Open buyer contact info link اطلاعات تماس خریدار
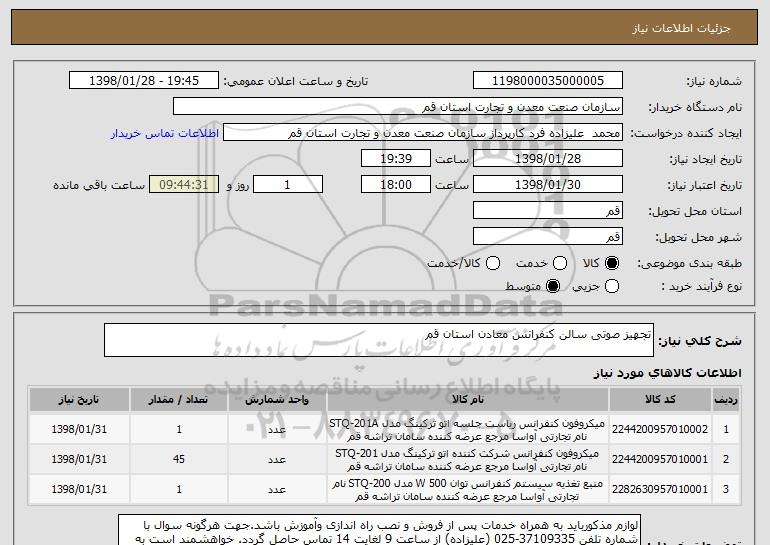The width and height of the screenshot is (770, 545). coord(165,133)
